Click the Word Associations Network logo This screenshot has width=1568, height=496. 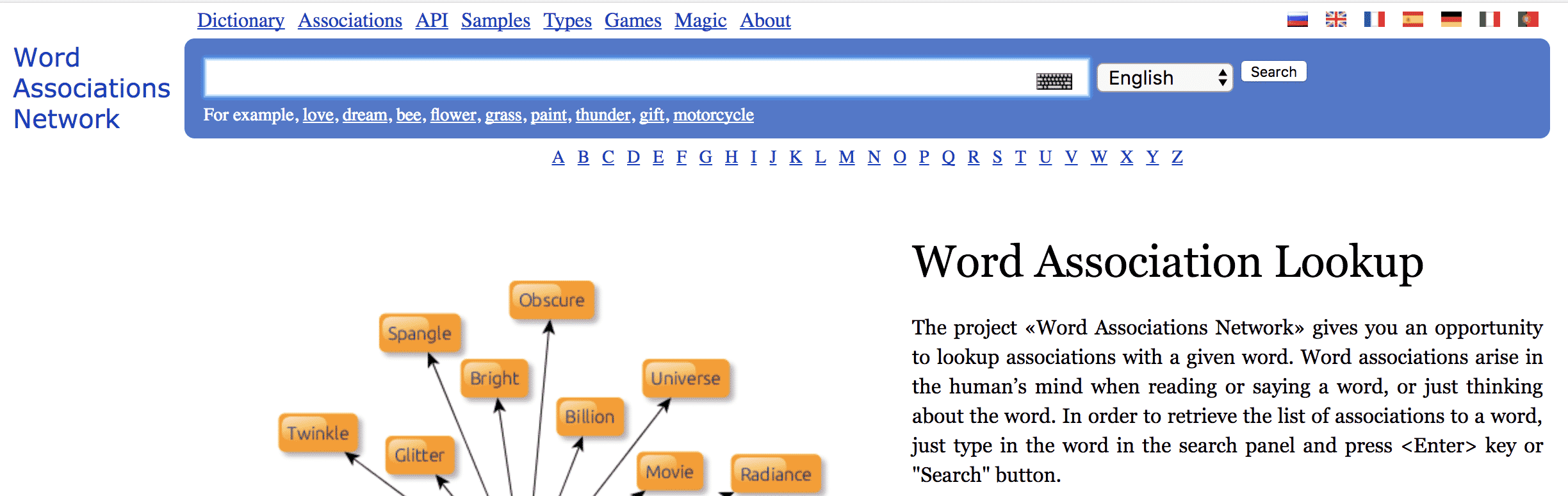[x=92, y=88]
